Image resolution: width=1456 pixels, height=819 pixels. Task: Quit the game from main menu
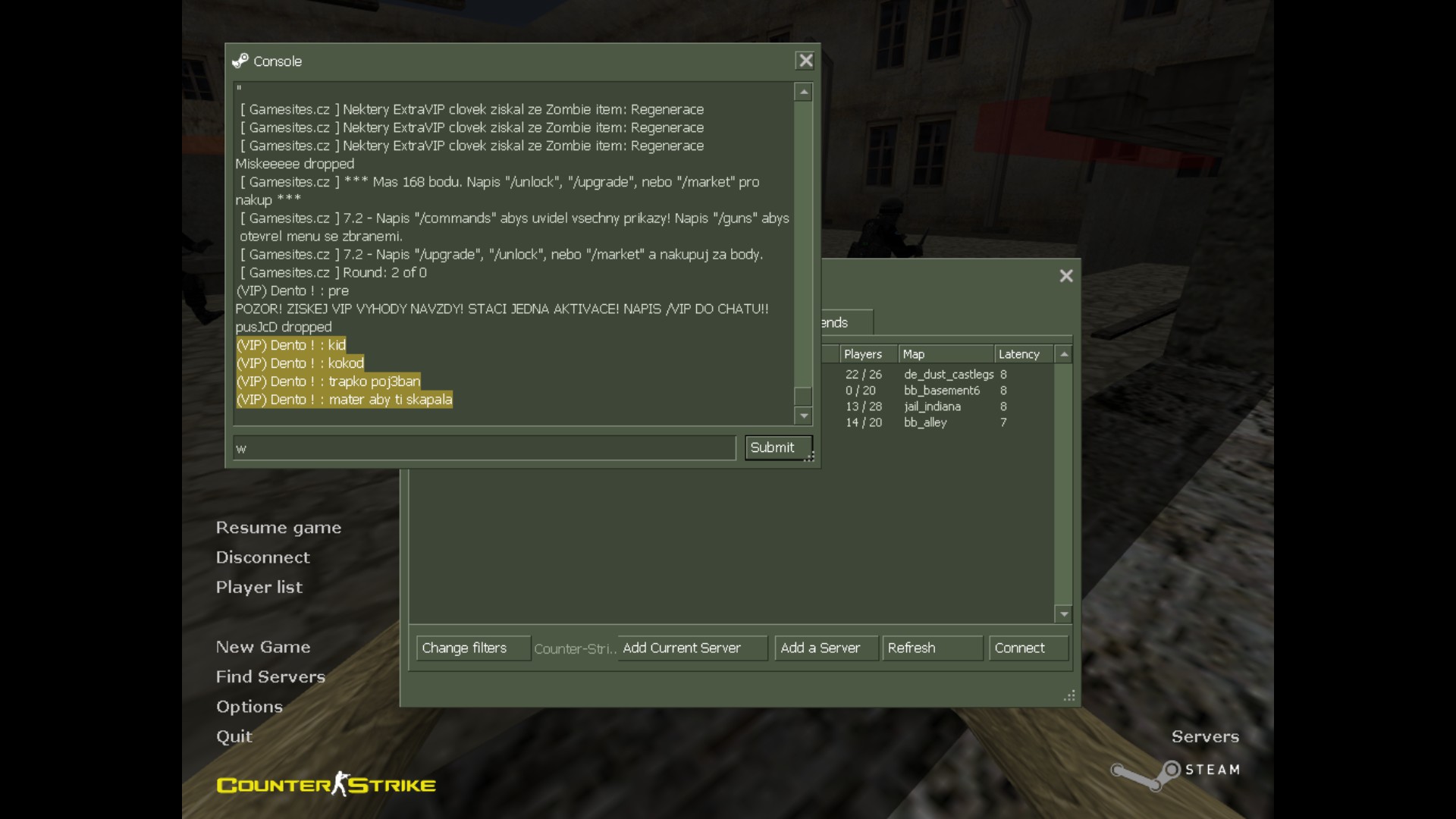234,736
